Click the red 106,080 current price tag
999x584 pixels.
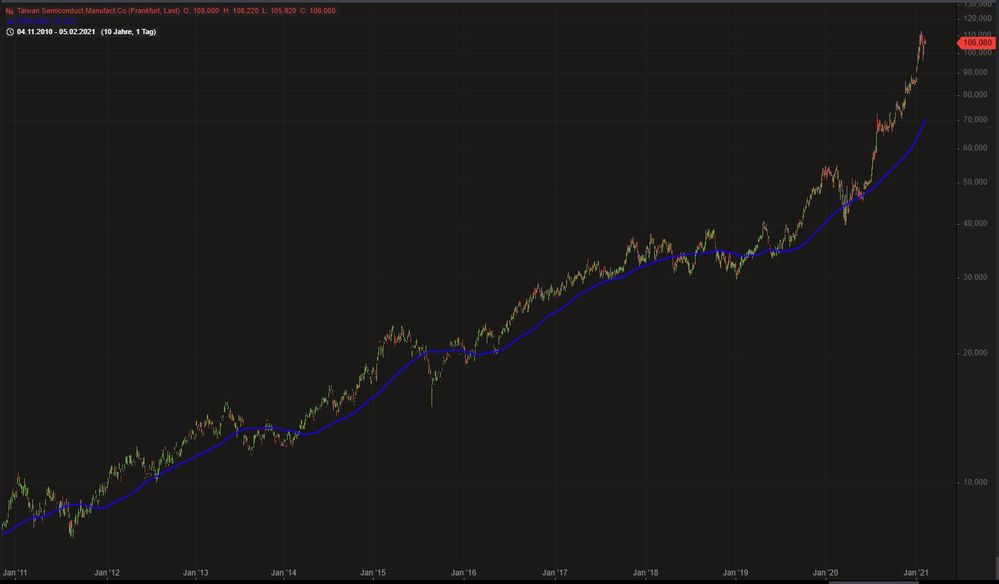click(976, 42)
